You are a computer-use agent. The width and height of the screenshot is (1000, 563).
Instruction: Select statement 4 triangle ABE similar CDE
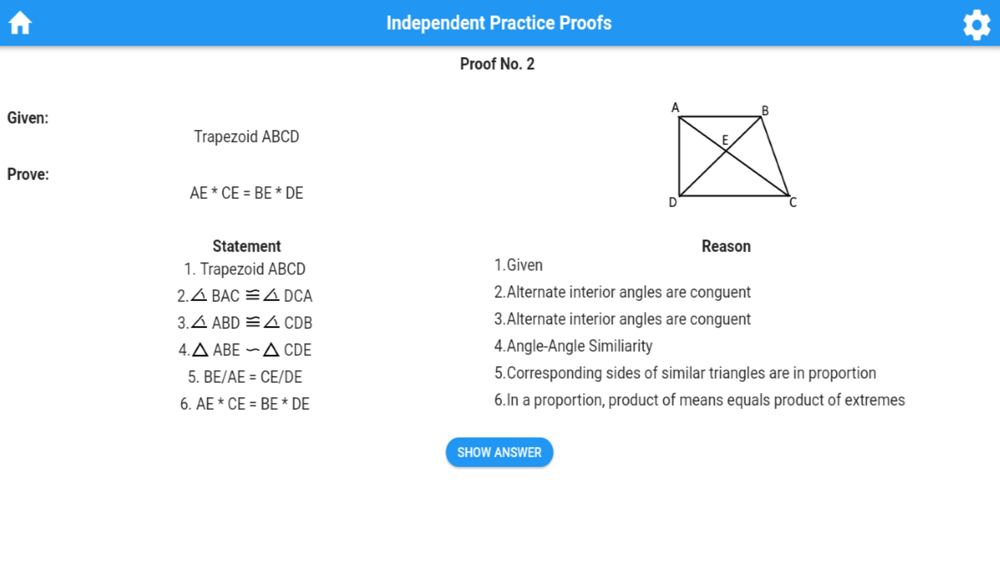(x=245, y=350)
